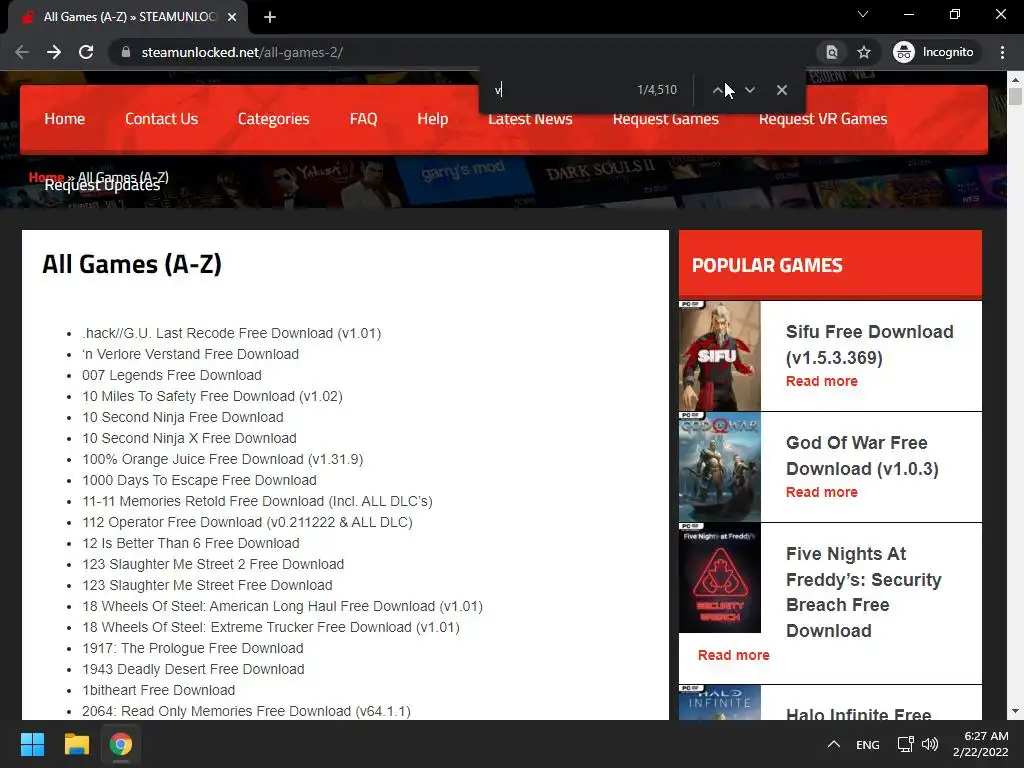Viewport: 1024px width, 768px height.
Task: Open Request Games page
Action: coord(665,119)
